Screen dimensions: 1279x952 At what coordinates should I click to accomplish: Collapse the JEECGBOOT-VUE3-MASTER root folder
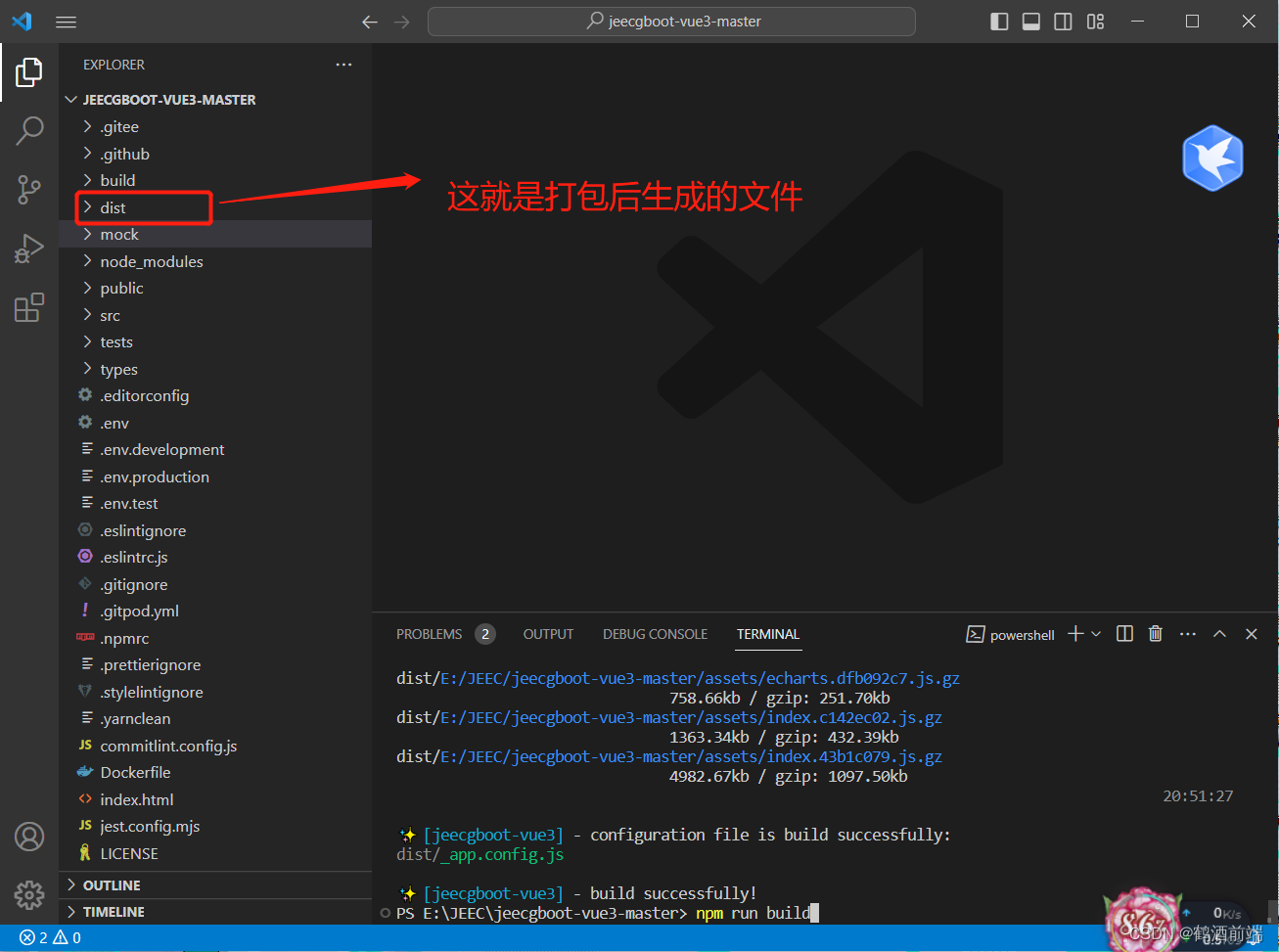[215, 100]
